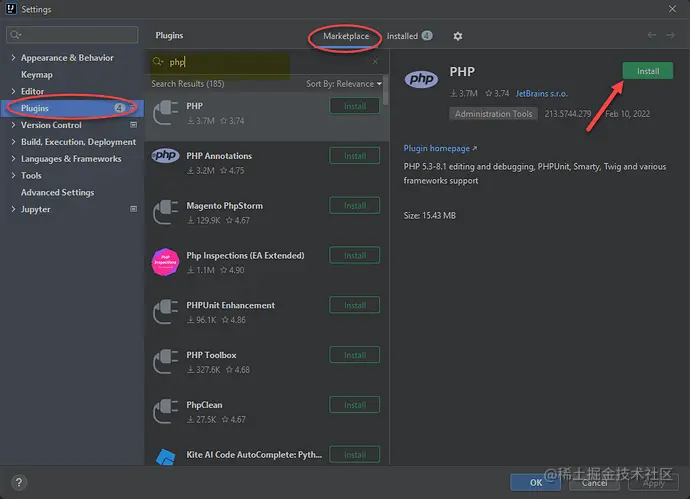Viewport: 690px width, 499px height.
Task: Click the green Install button for PHP
Action: coord(647,71)
